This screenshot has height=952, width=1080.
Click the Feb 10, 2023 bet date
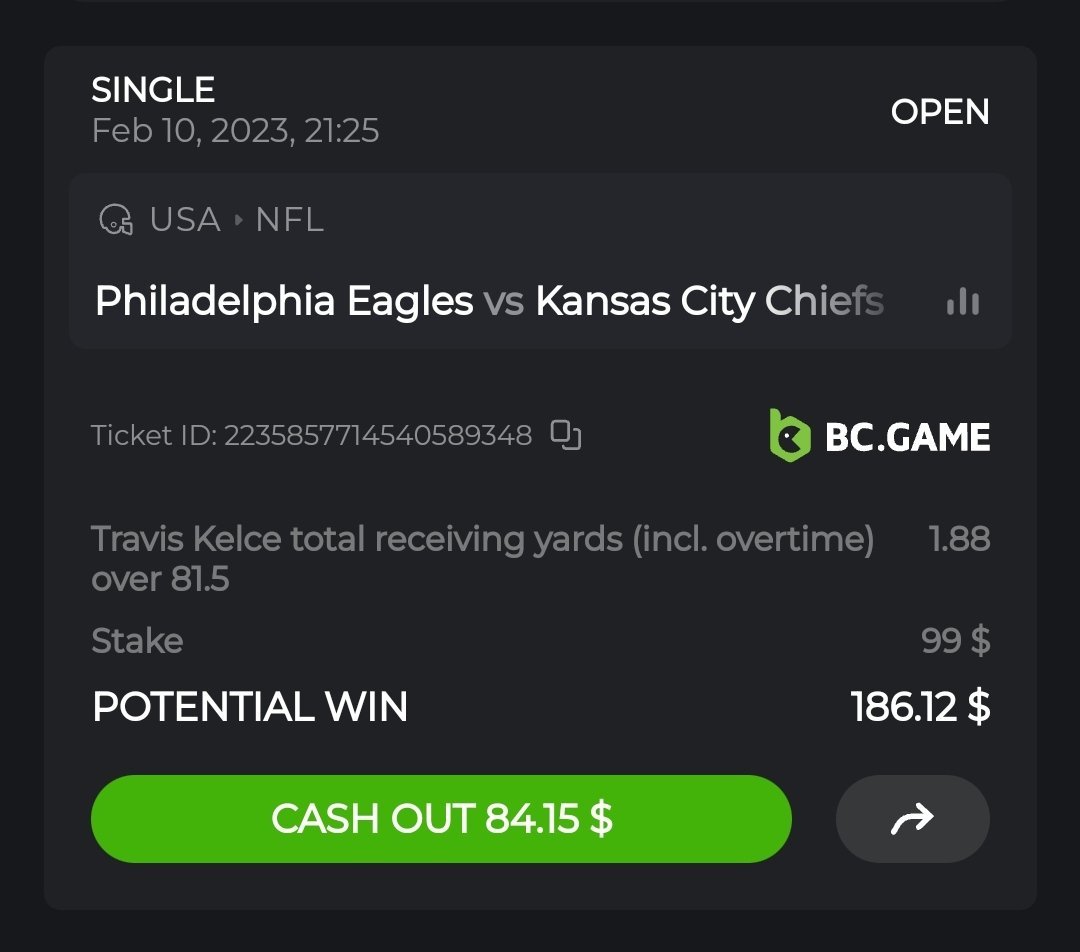[235, 131]
